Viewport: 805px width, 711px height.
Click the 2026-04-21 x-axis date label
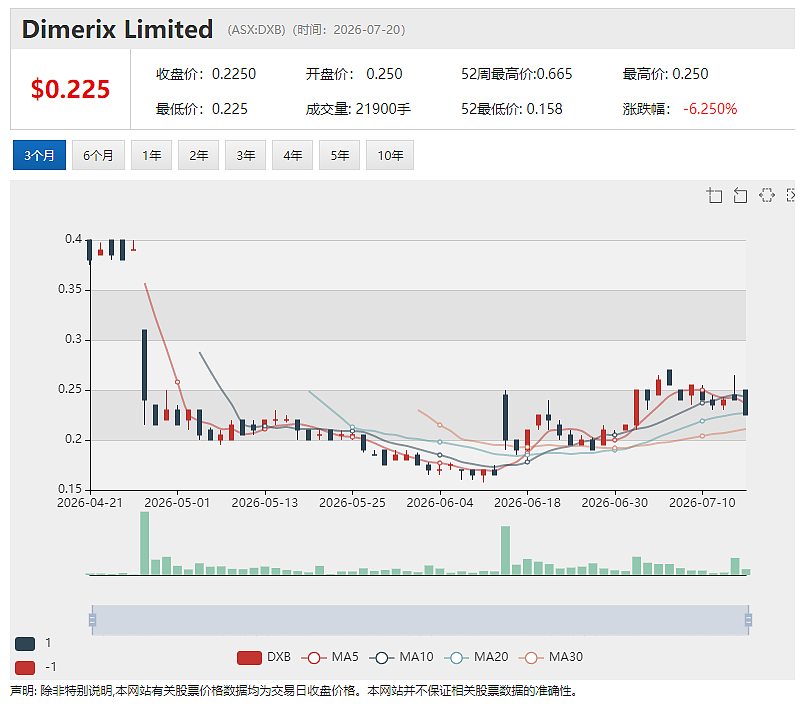coord(90,503)
